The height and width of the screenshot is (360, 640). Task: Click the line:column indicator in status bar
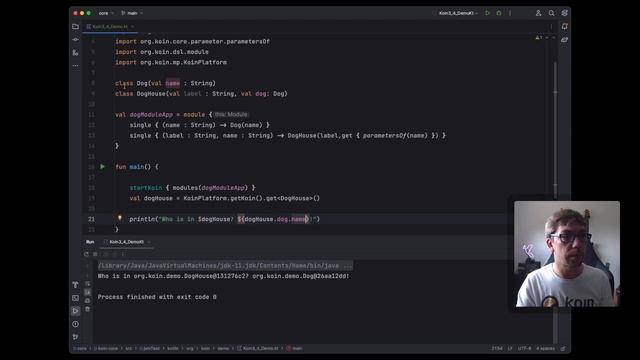point(497,349)
